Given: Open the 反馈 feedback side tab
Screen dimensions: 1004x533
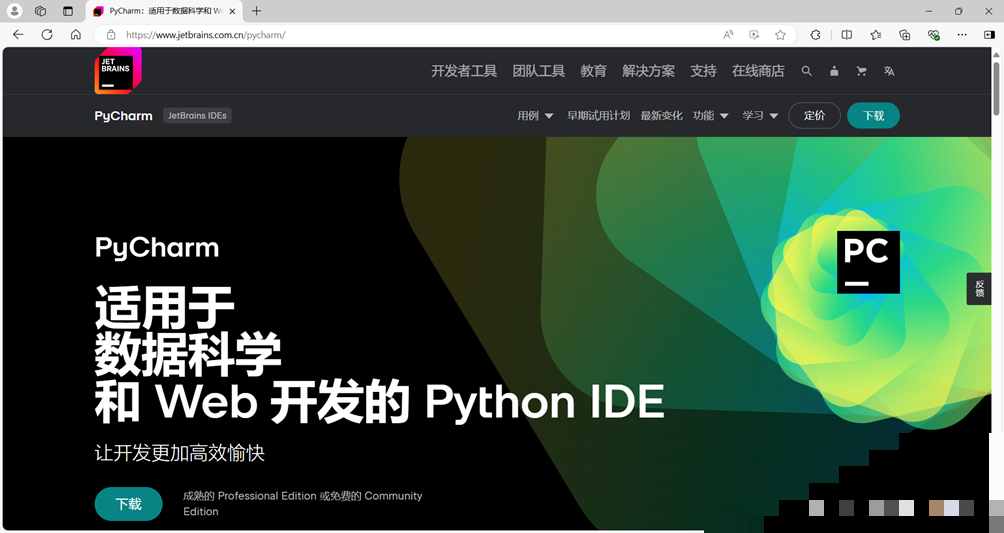Looking at the screenshot, I should click(x=979, y=288).
